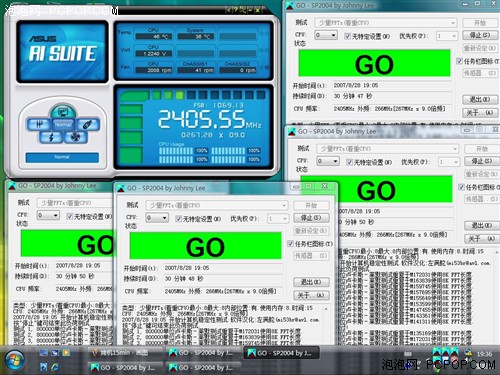Launch Windows Media Player from quick launch
Screen dimensions: 500x375
[x=66, y=352]
